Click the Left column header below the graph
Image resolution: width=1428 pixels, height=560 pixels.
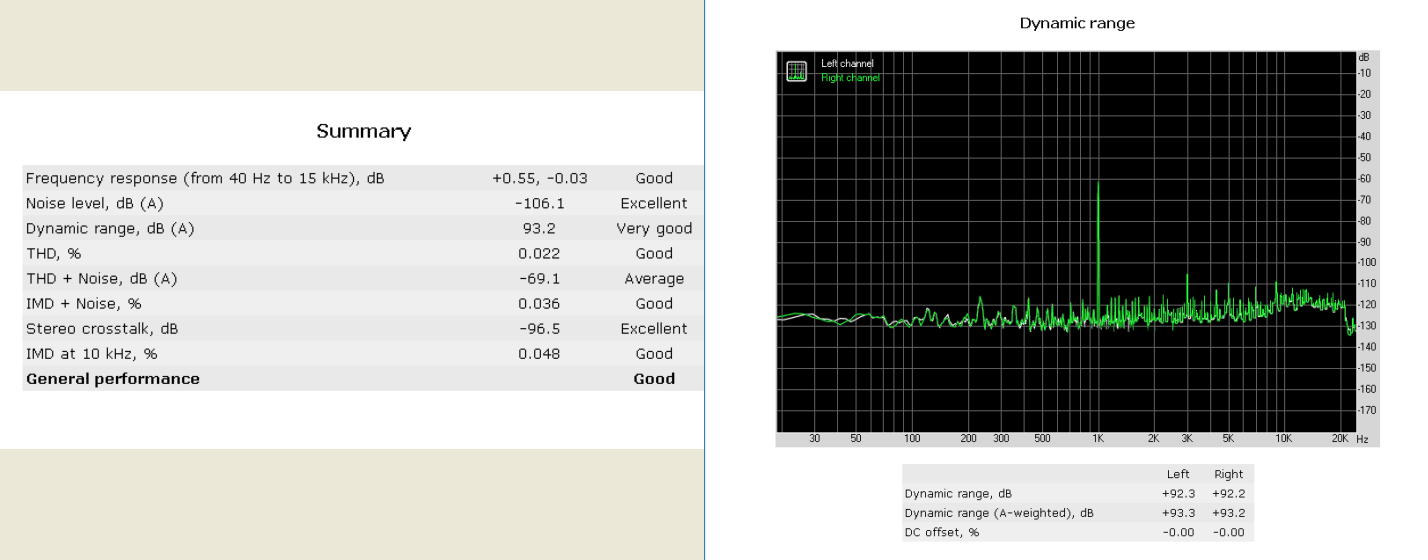tap(1178, 475)
